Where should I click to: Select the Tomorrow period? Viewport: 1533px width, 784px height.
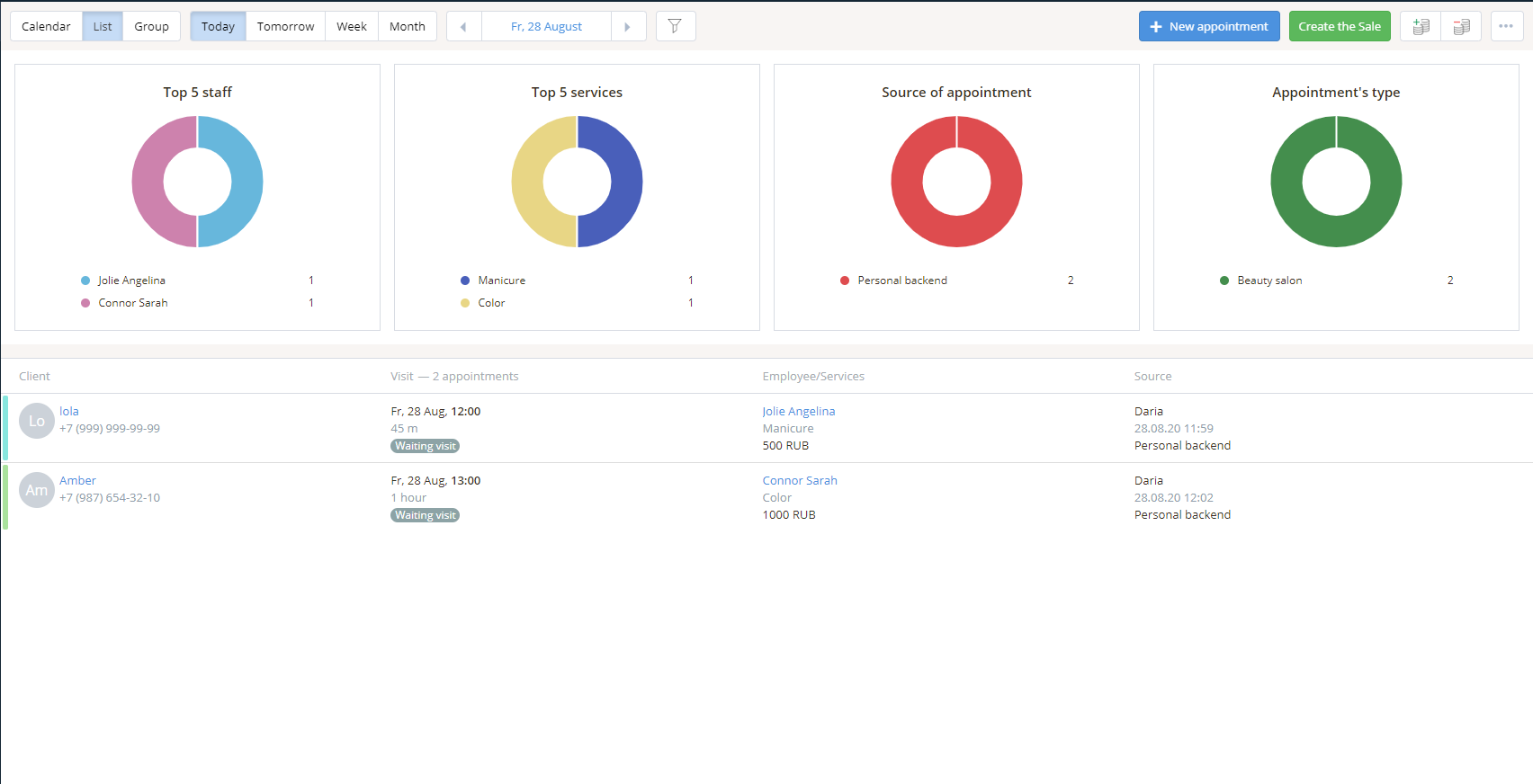[285, 26]
